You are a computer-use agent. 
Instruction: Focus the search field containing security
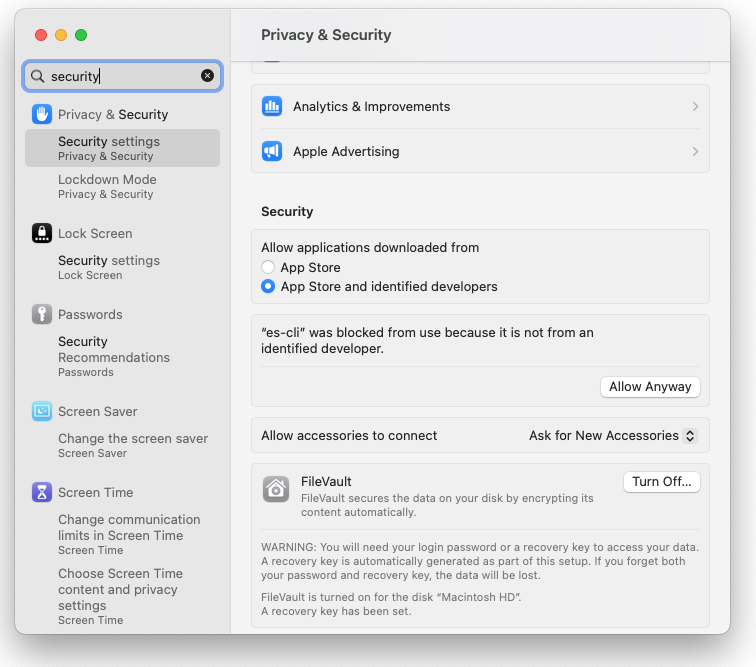(x=122, y=76)
